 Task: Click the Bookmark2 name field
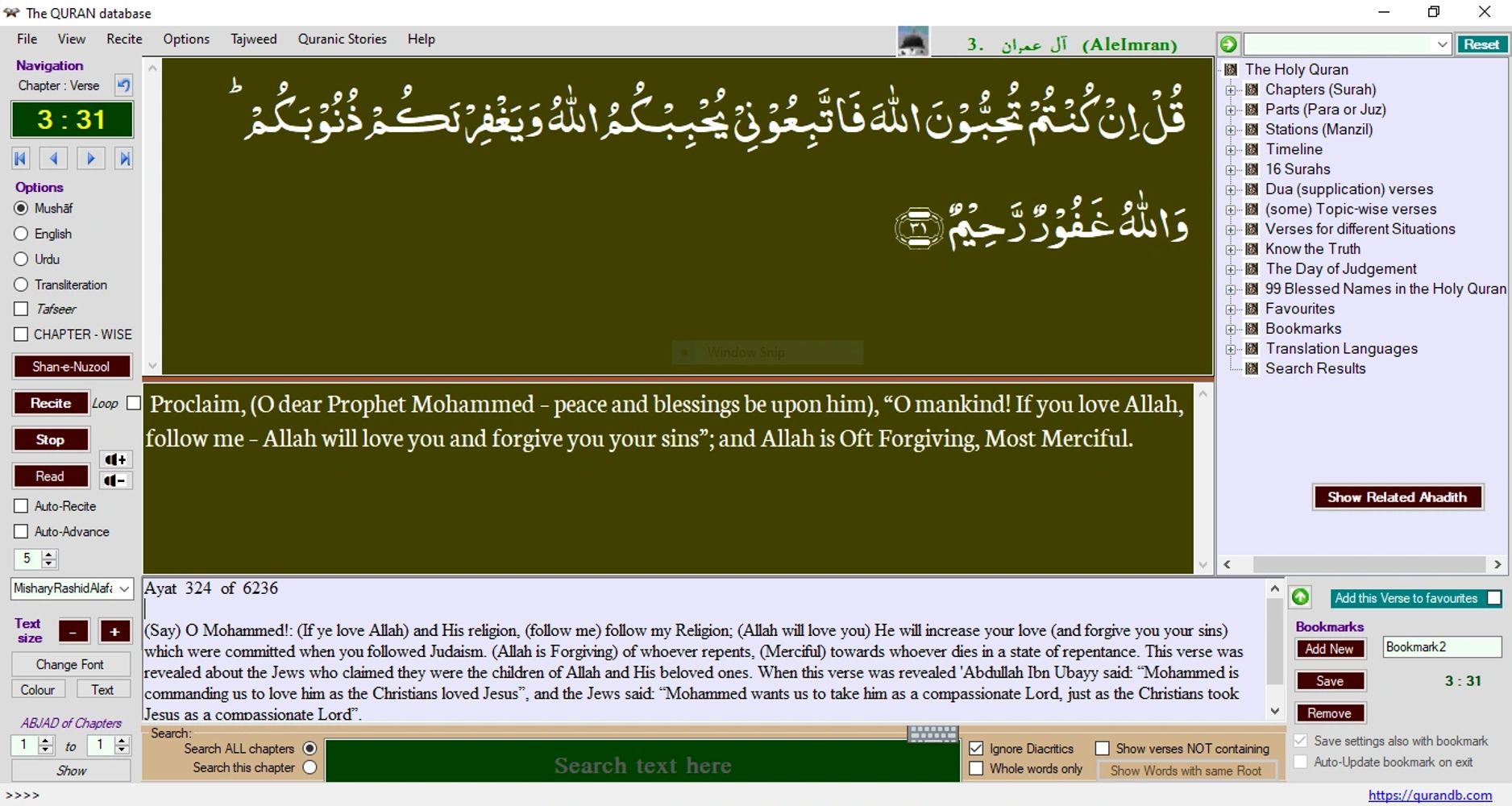pos(1442,647)
